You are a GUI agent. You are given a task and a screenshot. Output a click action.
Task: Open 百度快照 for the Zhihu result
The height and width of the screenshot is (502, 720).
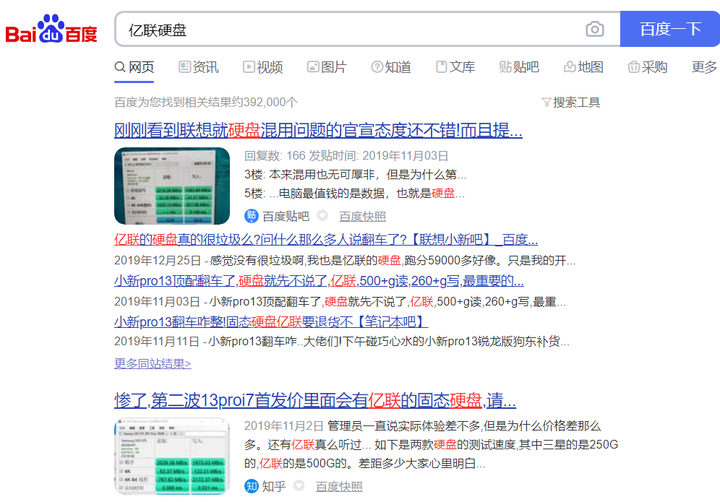(x=339, y=486)
